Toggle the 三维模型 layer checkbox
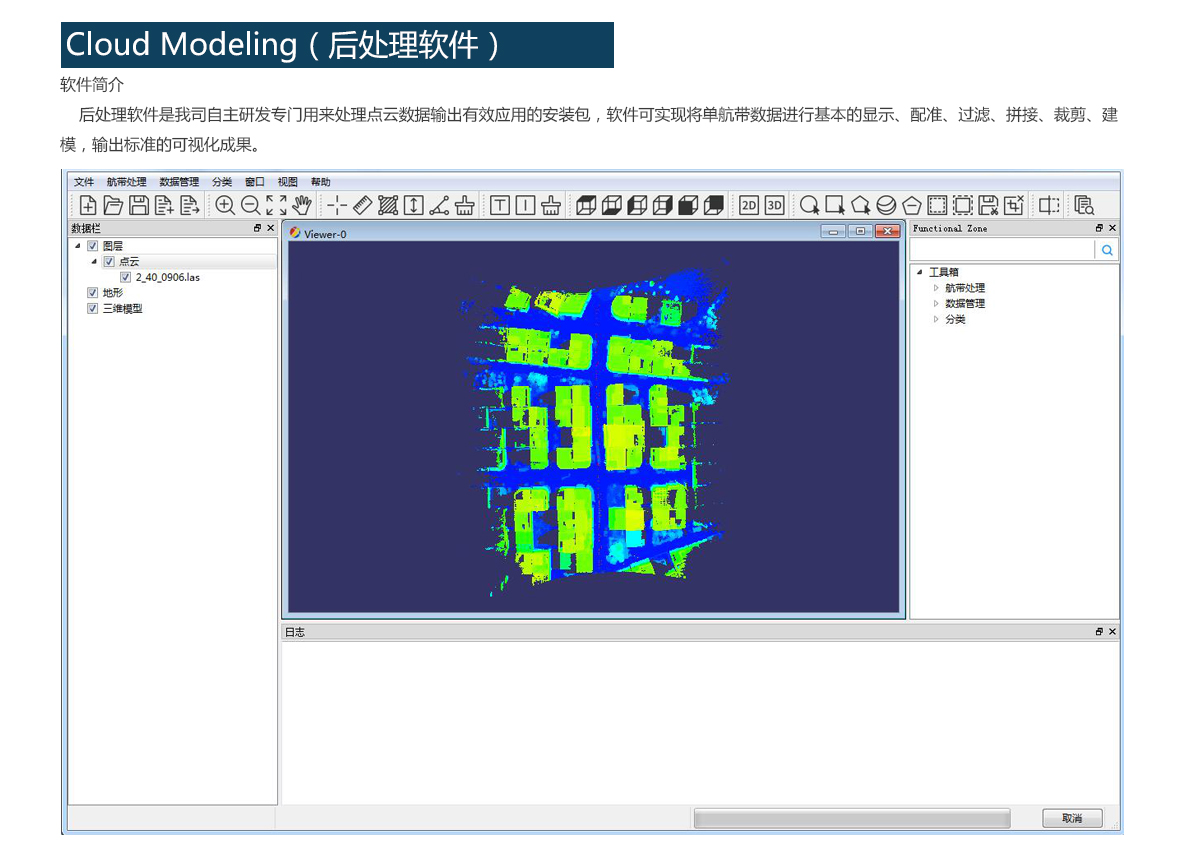The height and width of the screenshot is (856, 1200). tap(93, 309)
